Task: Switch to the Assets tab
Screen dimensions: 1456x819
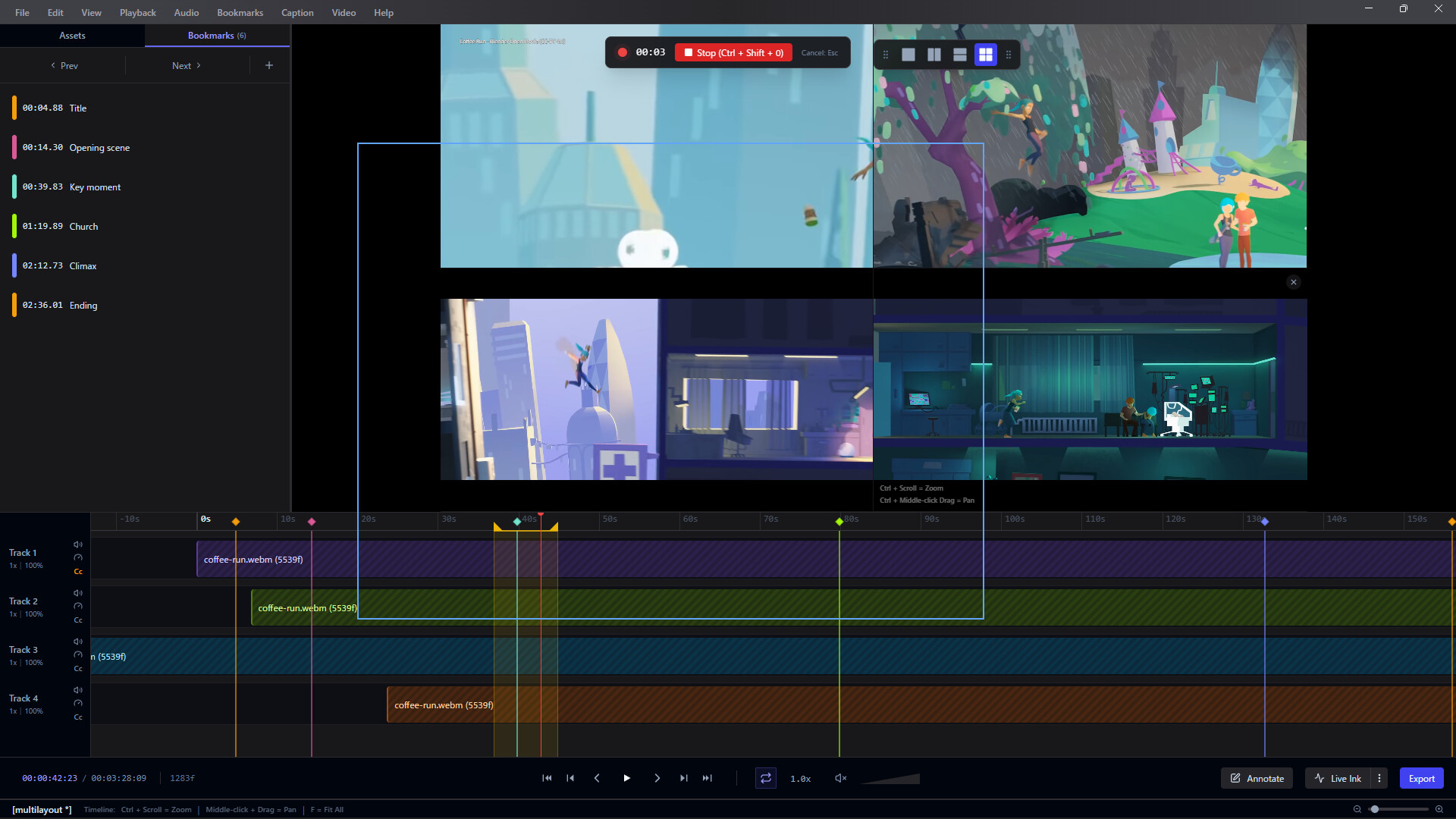Action: (x=72, y=35)
